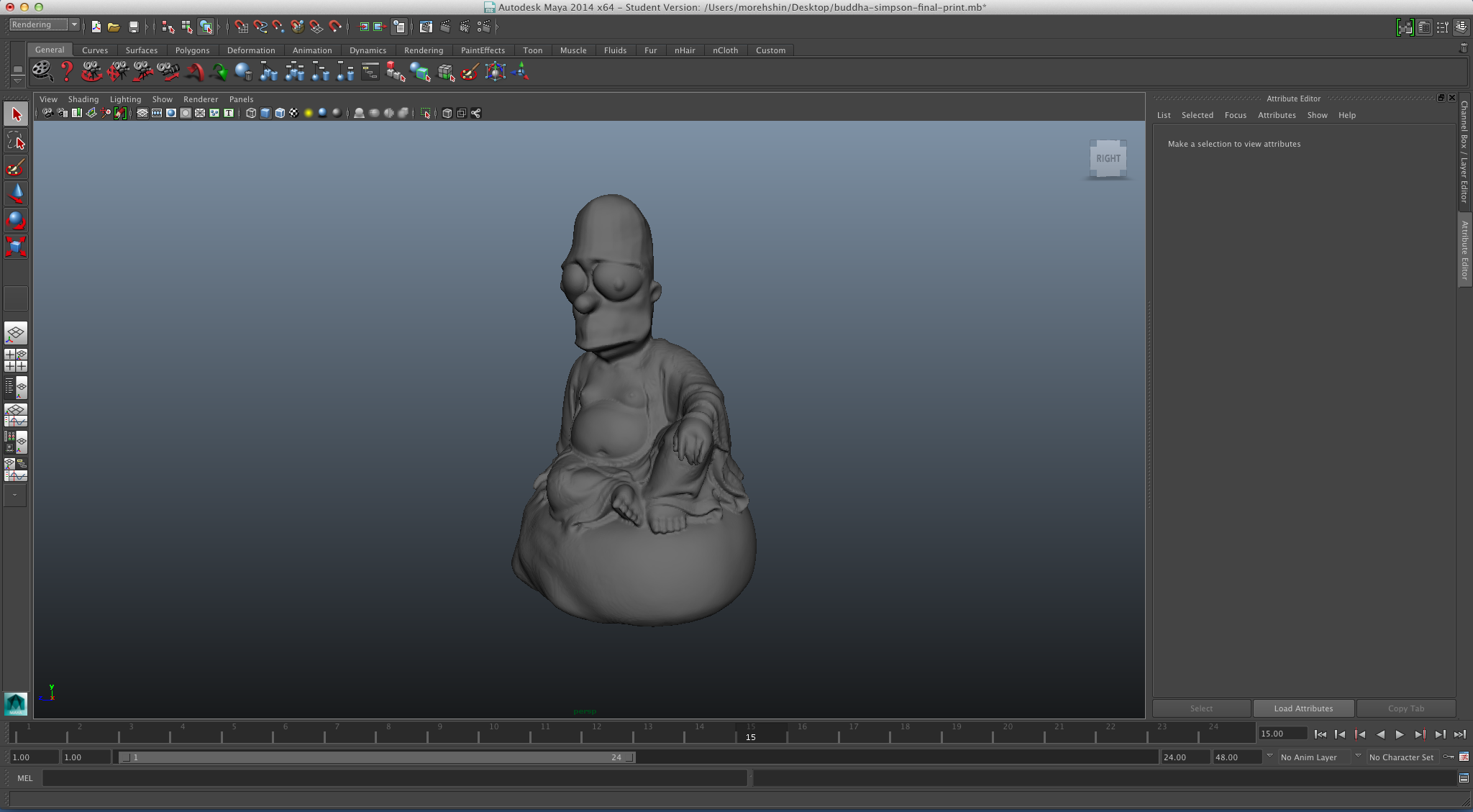Go to start of playback range
1473x812 pixels.
[x=1321, y=734]
